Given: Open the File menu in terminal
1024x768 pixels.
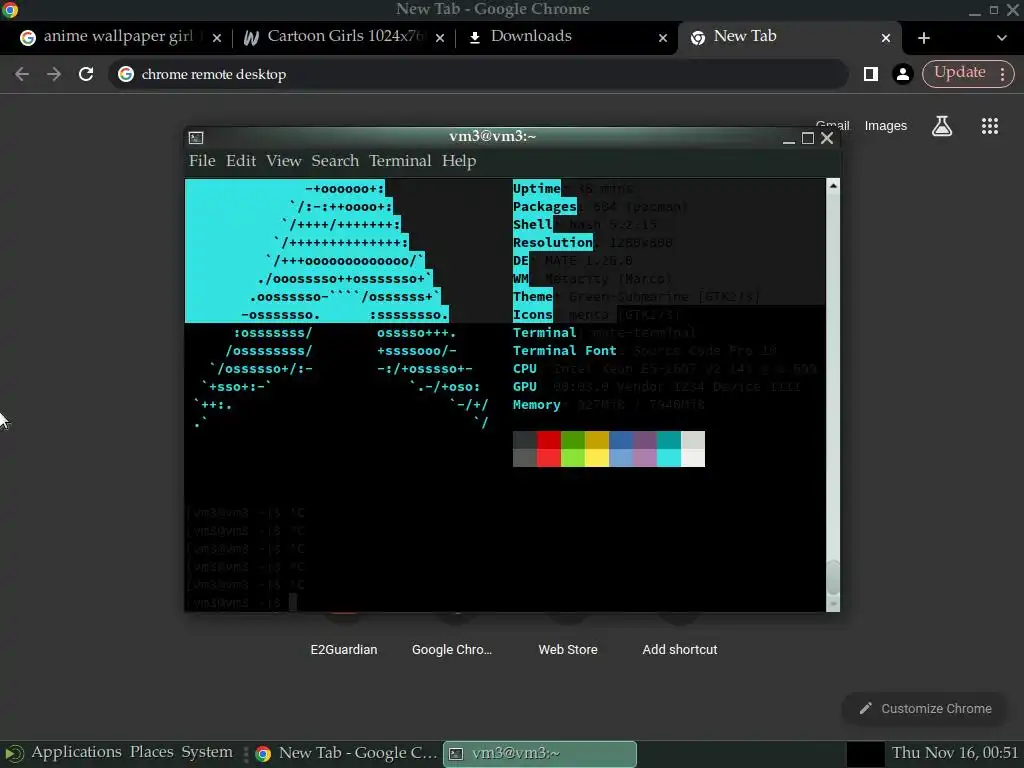Looking at the screenshot, I should 202,161.
